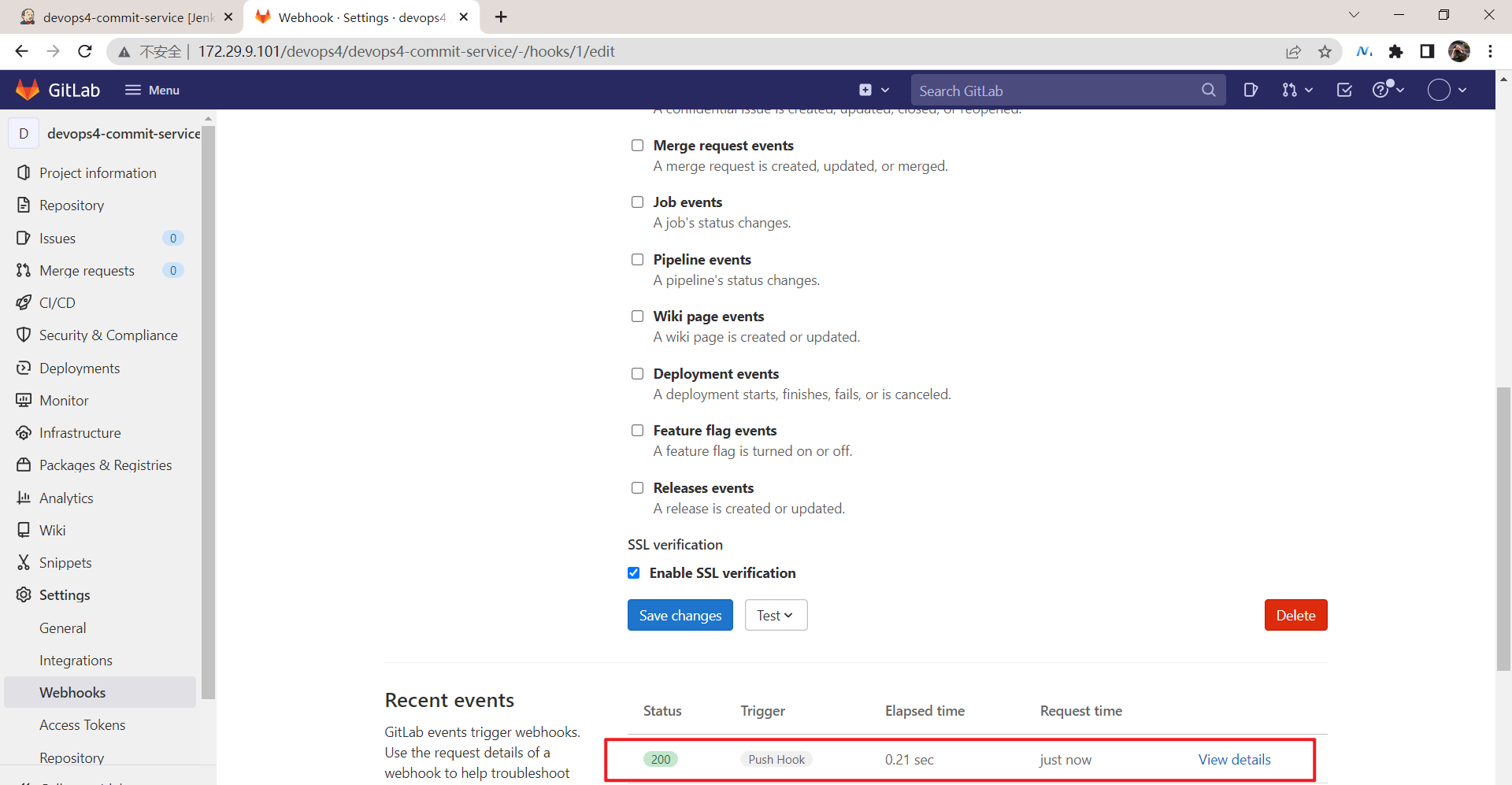
Task: Click the Packages & Registries icon
Action: [x=24, y=465]
